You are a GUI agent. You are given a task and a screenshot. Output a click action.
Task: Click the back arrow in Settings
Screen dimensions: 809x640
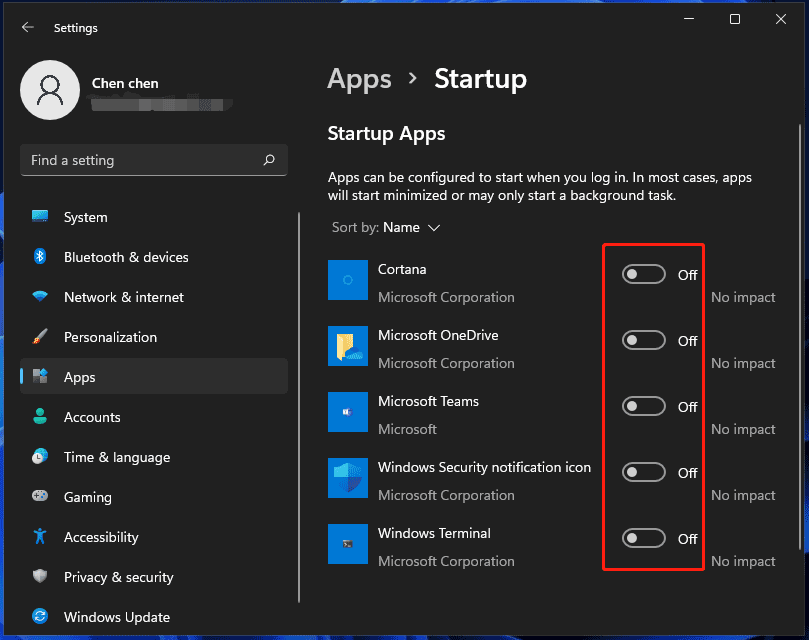tap(27, 28)
